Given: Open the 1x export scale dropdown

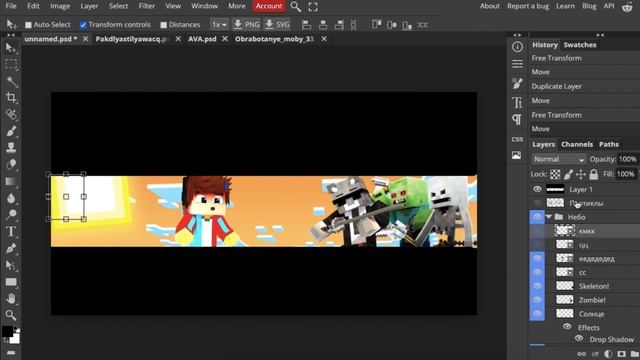Looking at the screenshot, I should [x=219, y=25].
